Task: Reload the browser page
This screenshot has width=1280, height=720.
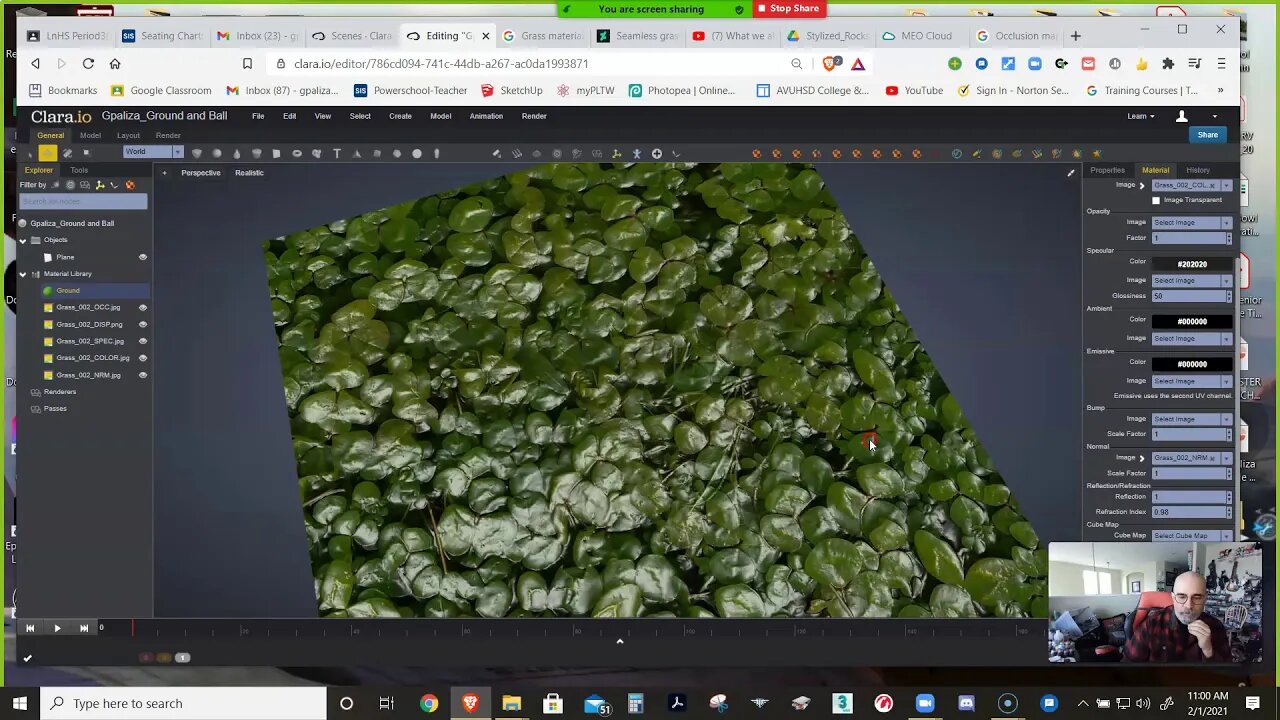Action: coord(88,64)
